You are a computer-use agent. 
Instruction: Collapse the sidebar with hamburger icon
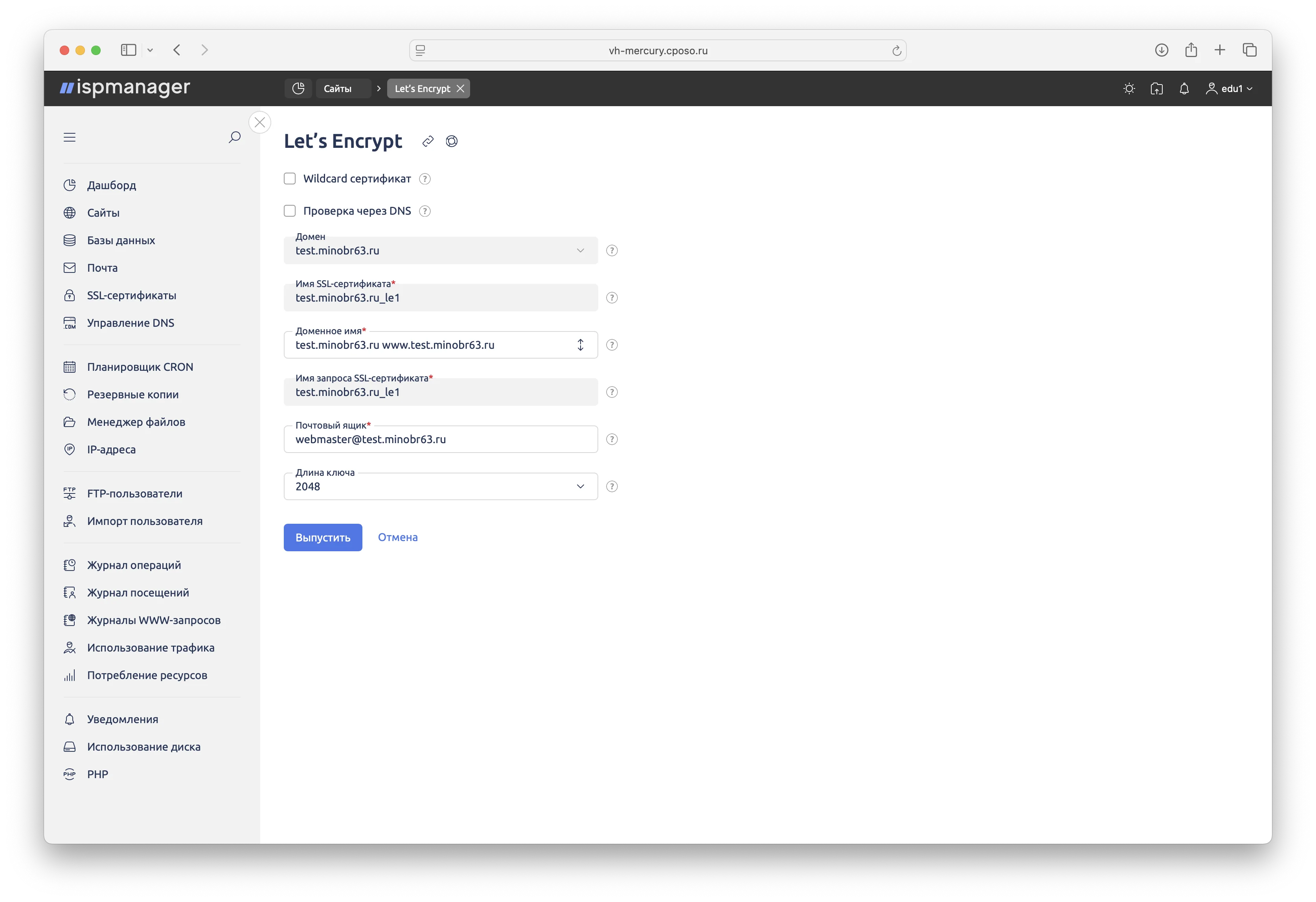(x=70, y=137)
